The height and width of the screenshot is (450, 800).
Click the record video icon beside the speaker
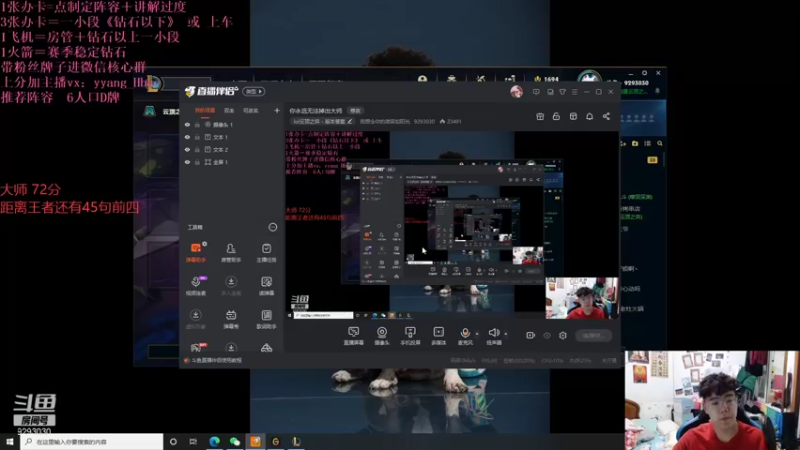[x=531, y=335]
